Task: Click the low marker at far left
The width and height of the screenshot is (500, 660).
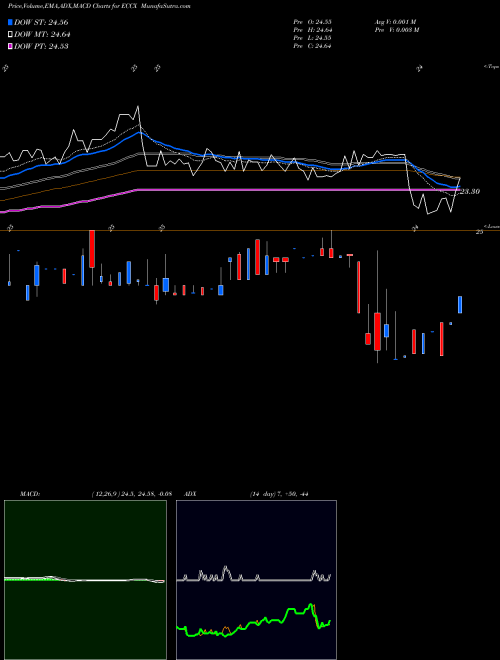Action: coord(10,228)
